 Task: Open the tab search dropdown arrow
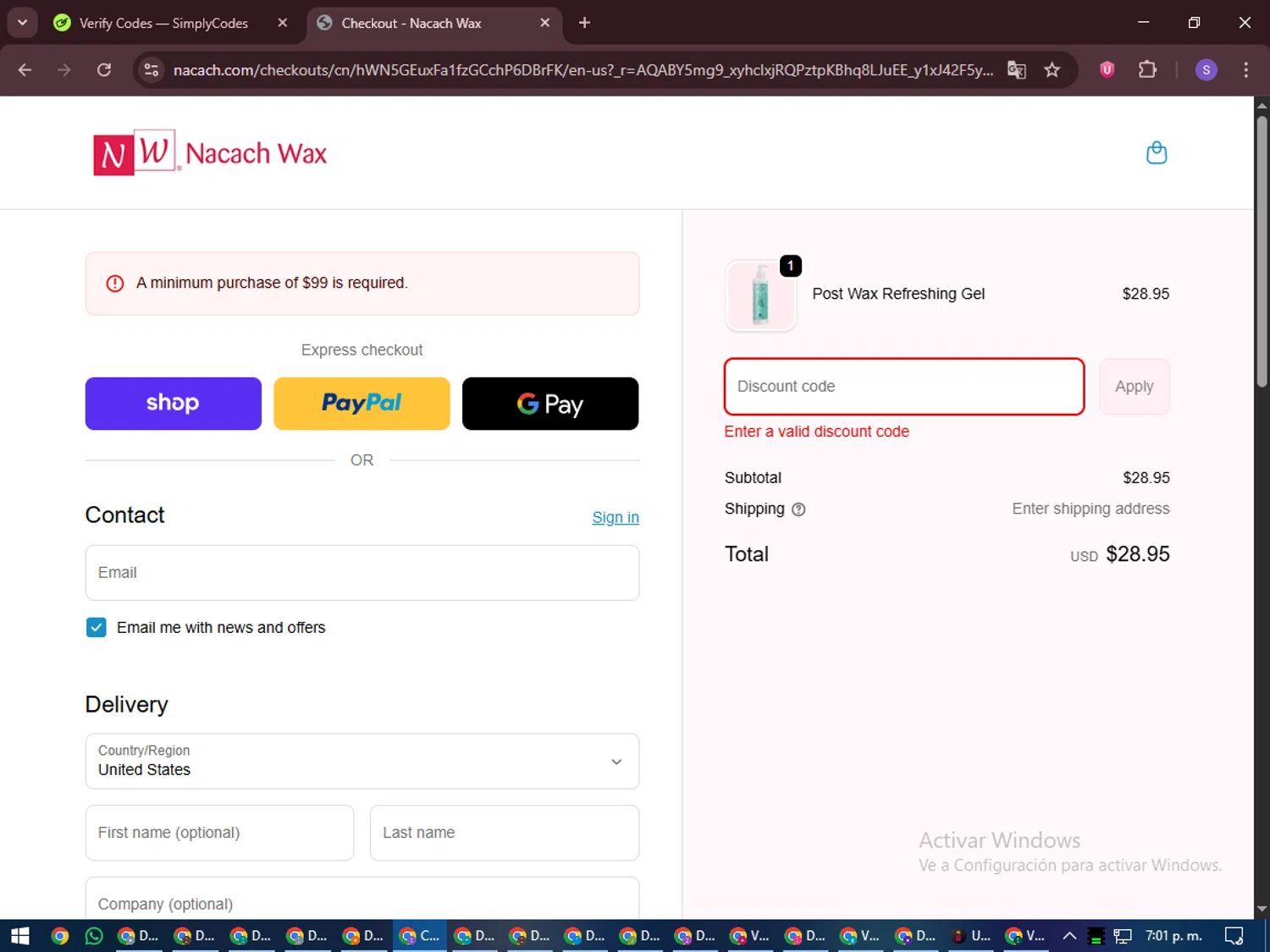click(22, 23)
